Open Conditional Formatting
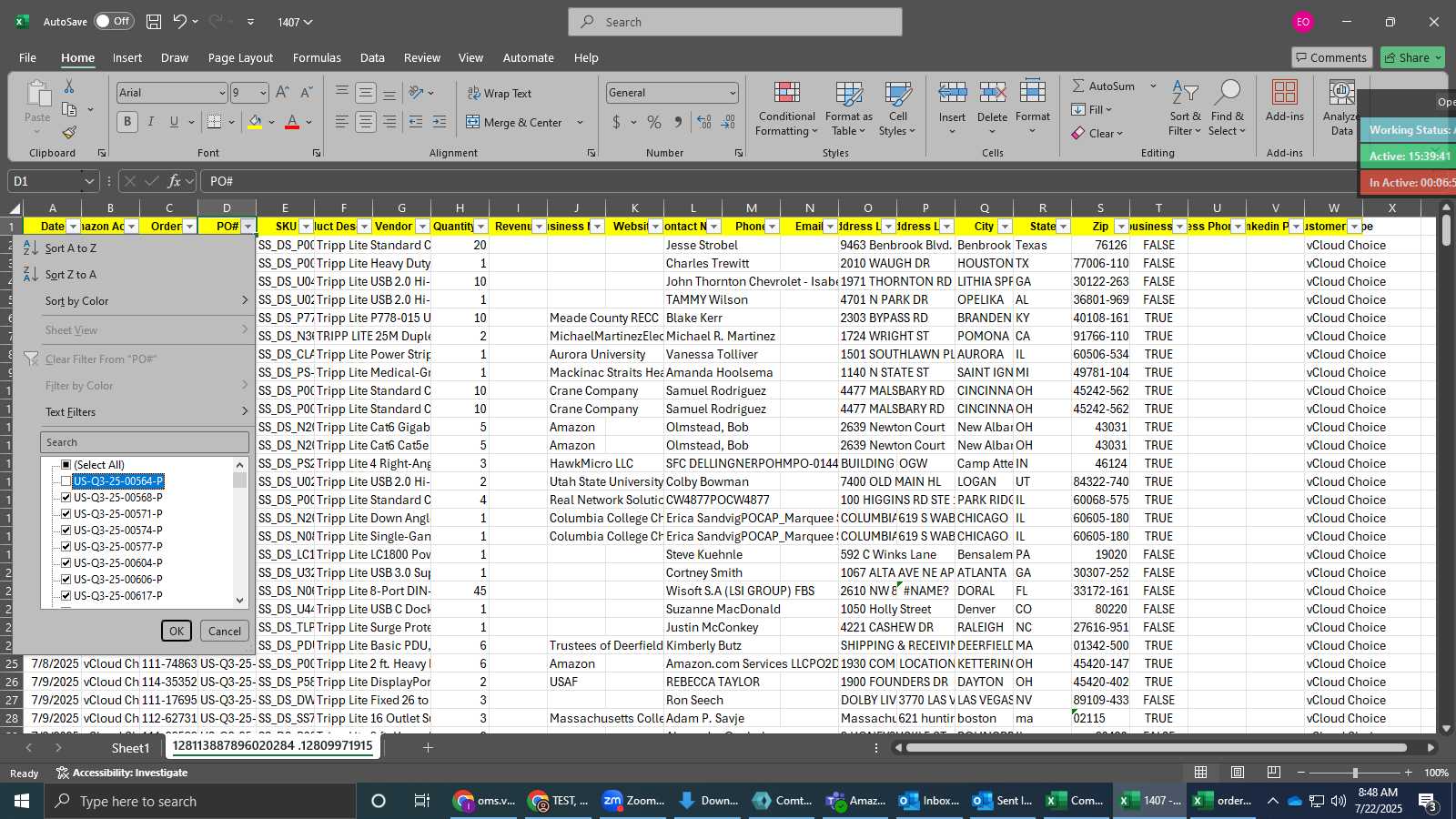 click(x=787, y=109)
